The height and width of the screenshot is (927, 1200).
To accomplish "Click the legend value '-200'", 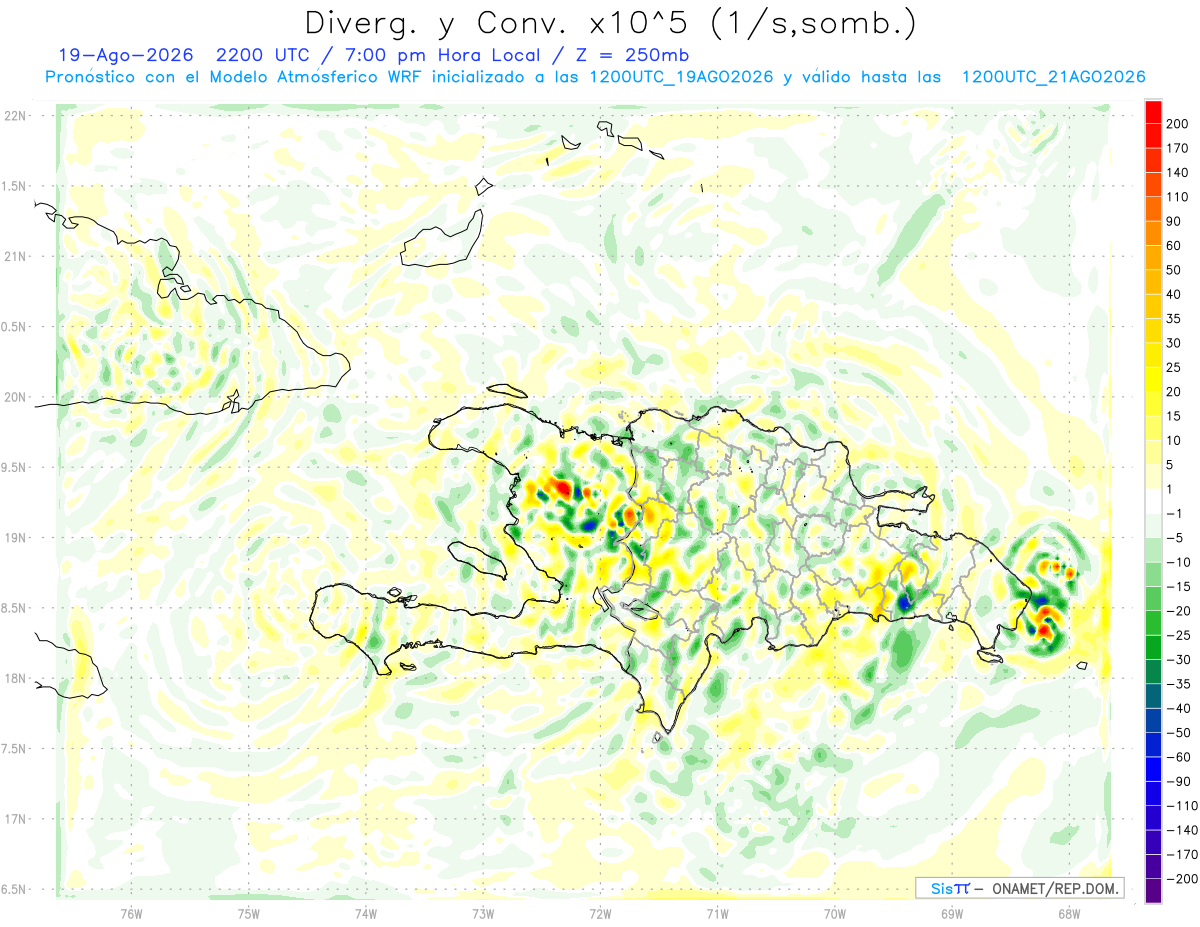I will point(1181,879).
